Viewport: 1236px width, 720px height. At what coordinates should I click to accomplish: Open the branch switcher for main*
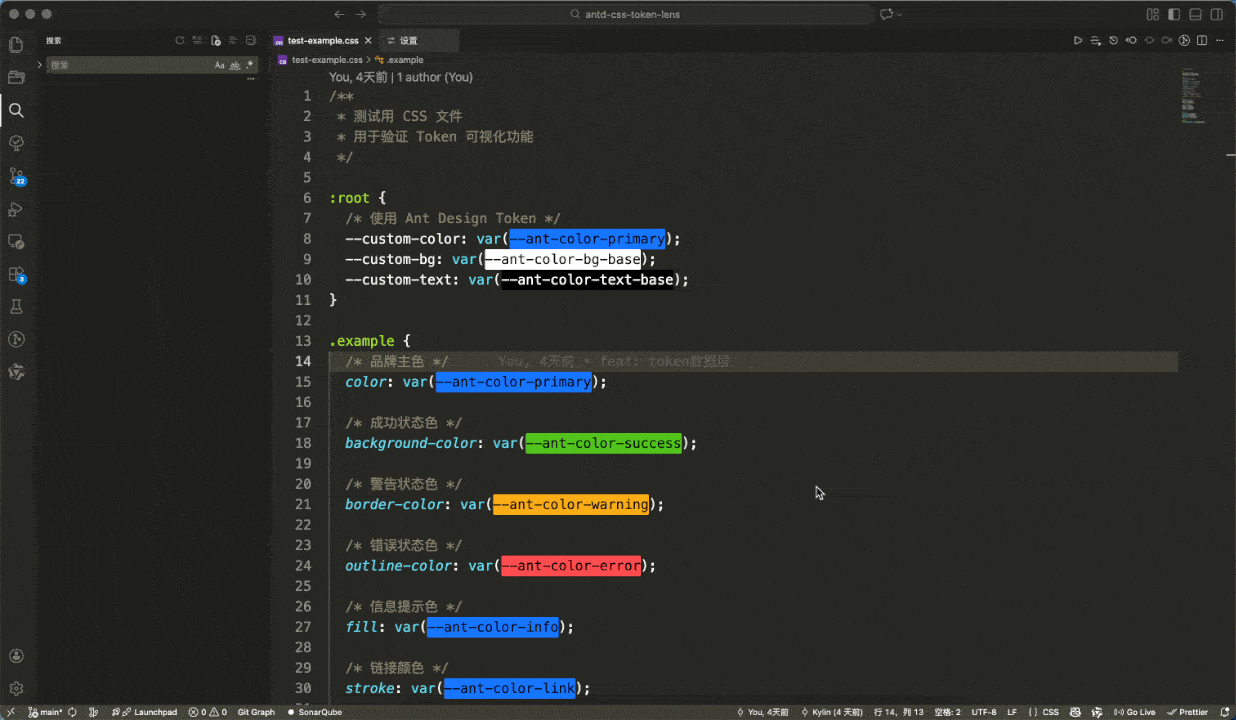46,712
